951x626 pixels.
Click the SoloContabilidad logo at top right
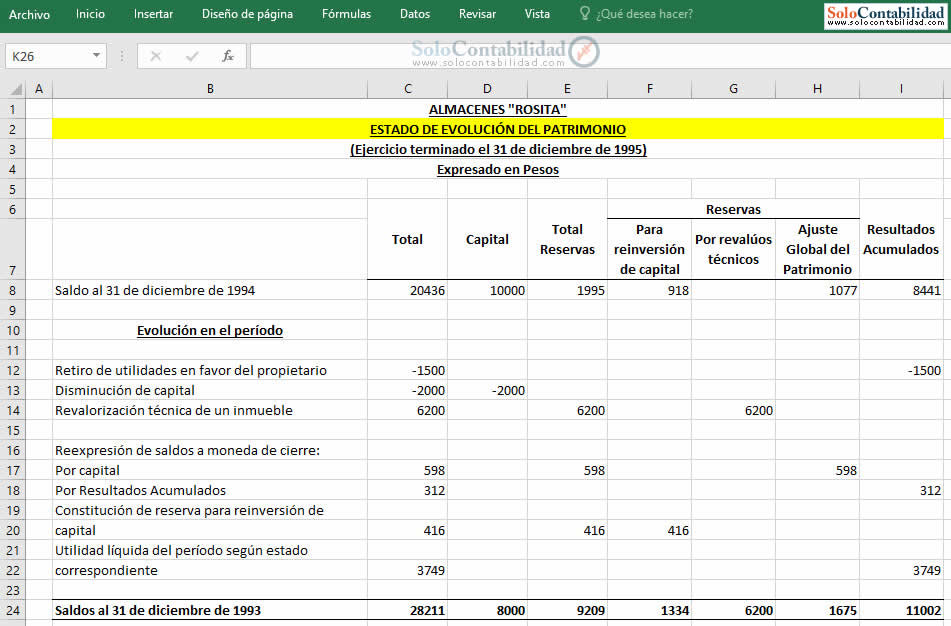coord(886,15)
